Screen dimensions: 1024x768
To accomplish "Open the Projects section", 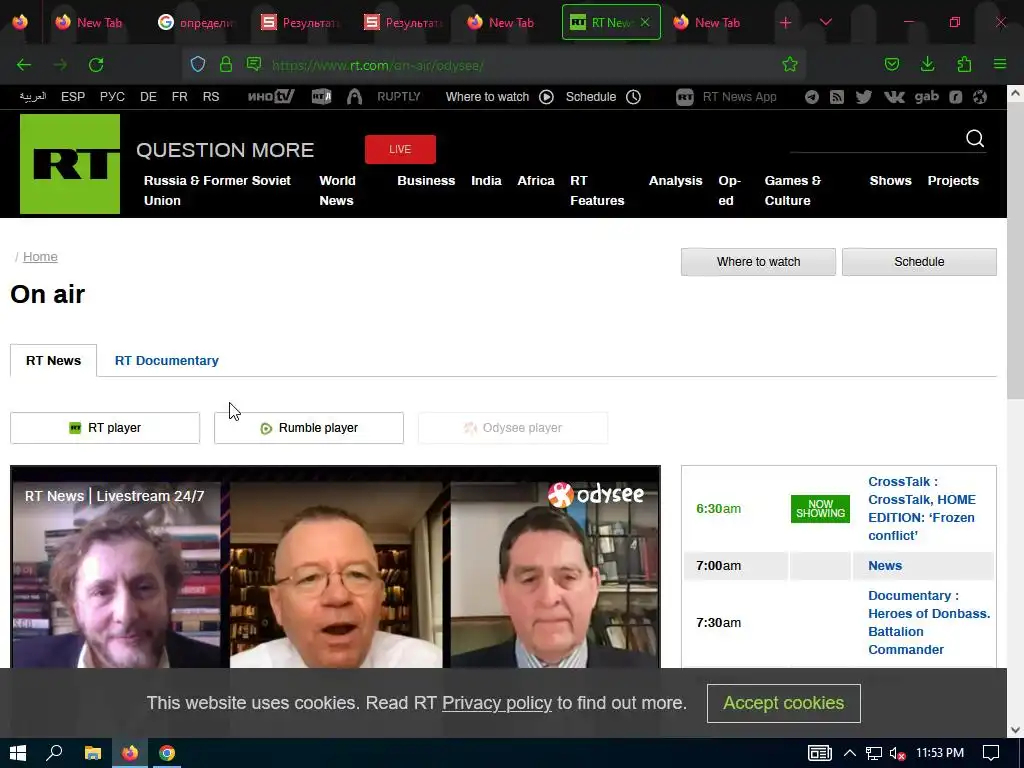I will [x=953, y=181].
